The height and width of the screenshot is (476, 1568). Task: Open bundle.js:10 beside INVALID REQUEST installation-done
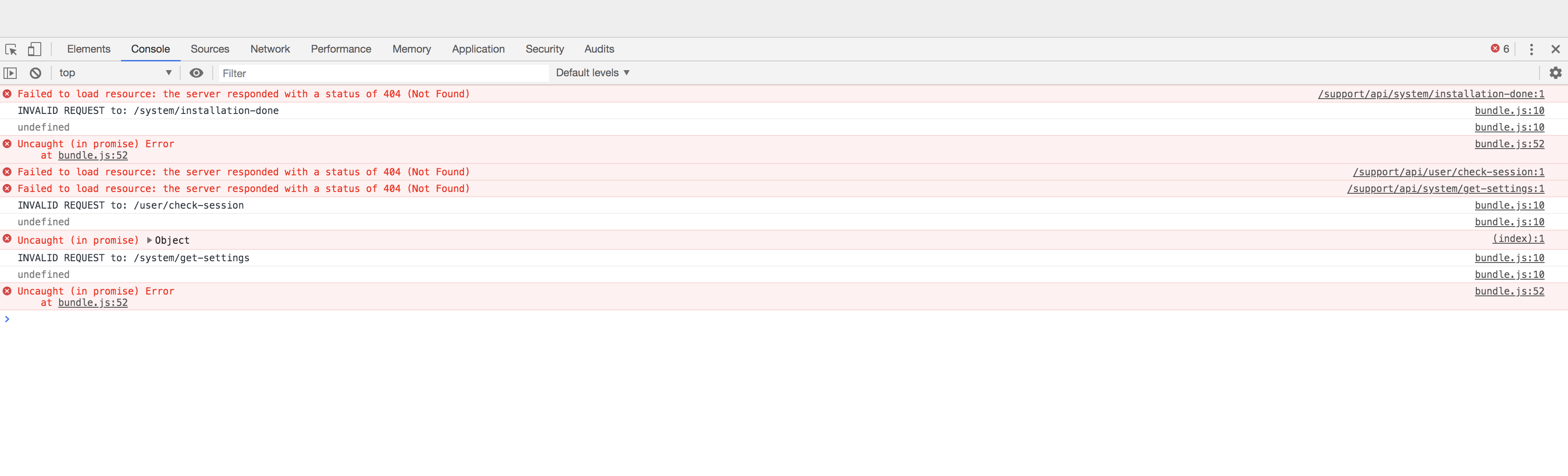click(1510, 110)
